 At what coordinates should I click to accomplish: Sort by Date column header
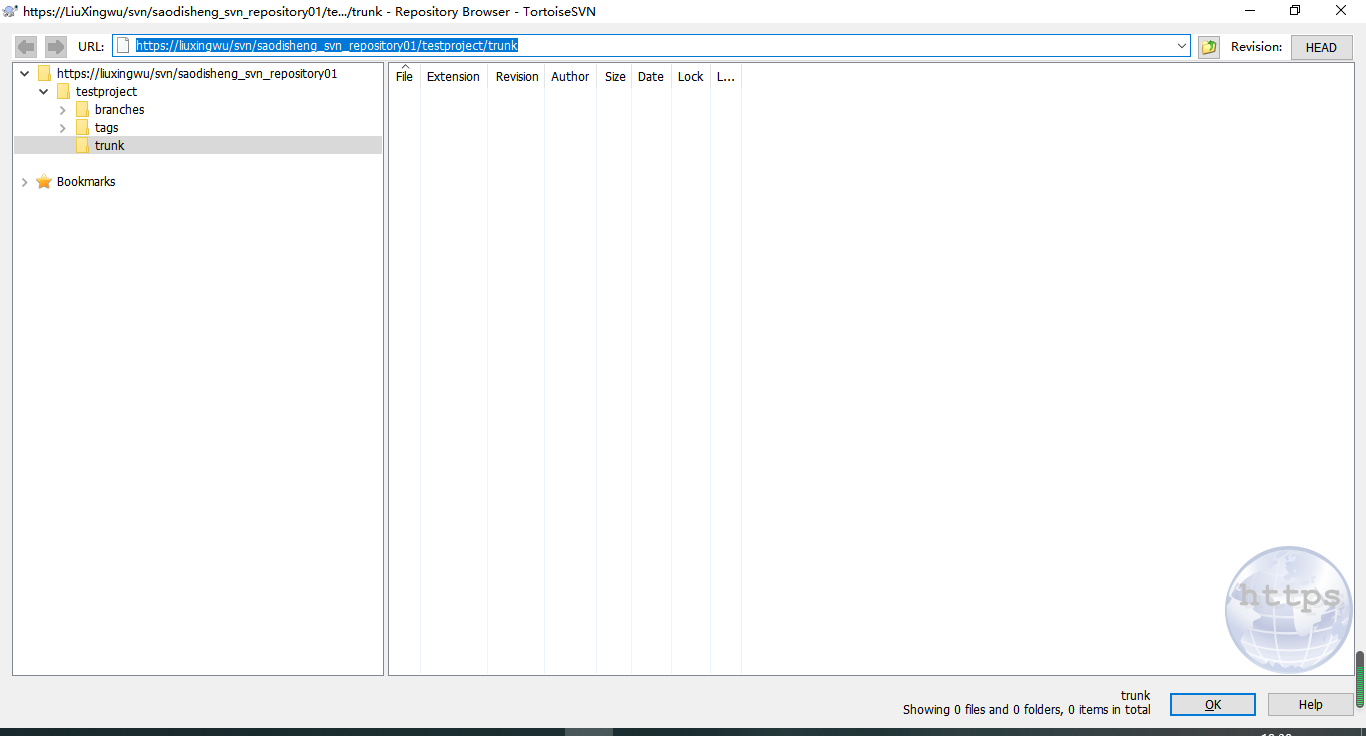(651, 77)
